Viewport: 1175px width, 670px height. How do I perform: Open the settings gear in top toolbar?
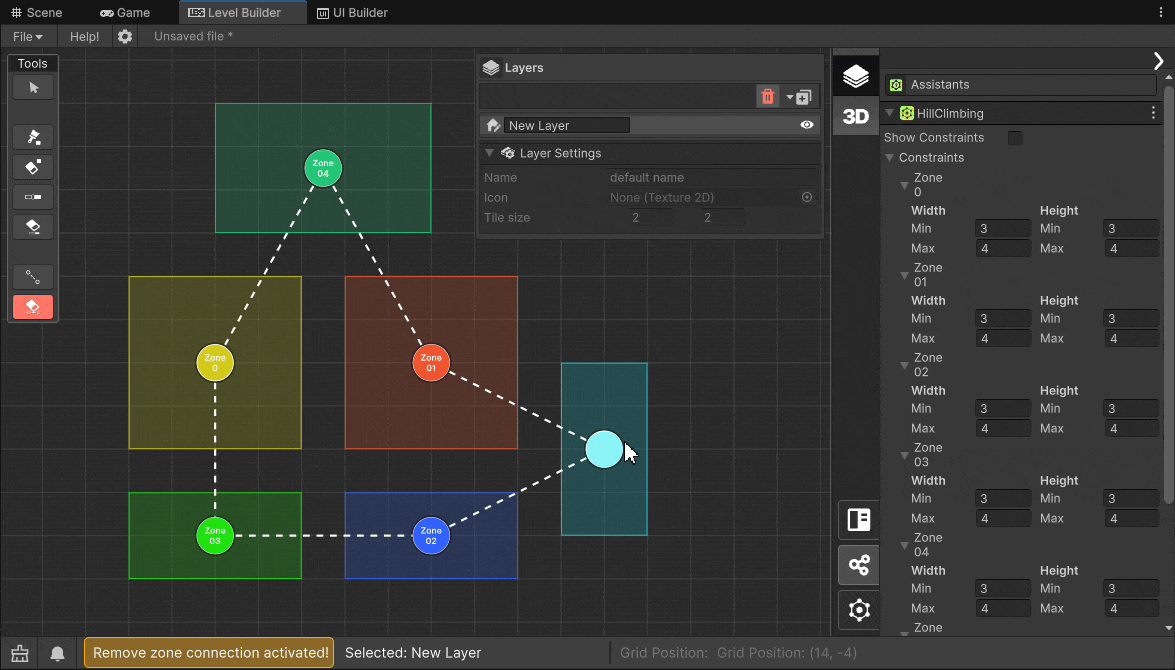tap(125, 36)
